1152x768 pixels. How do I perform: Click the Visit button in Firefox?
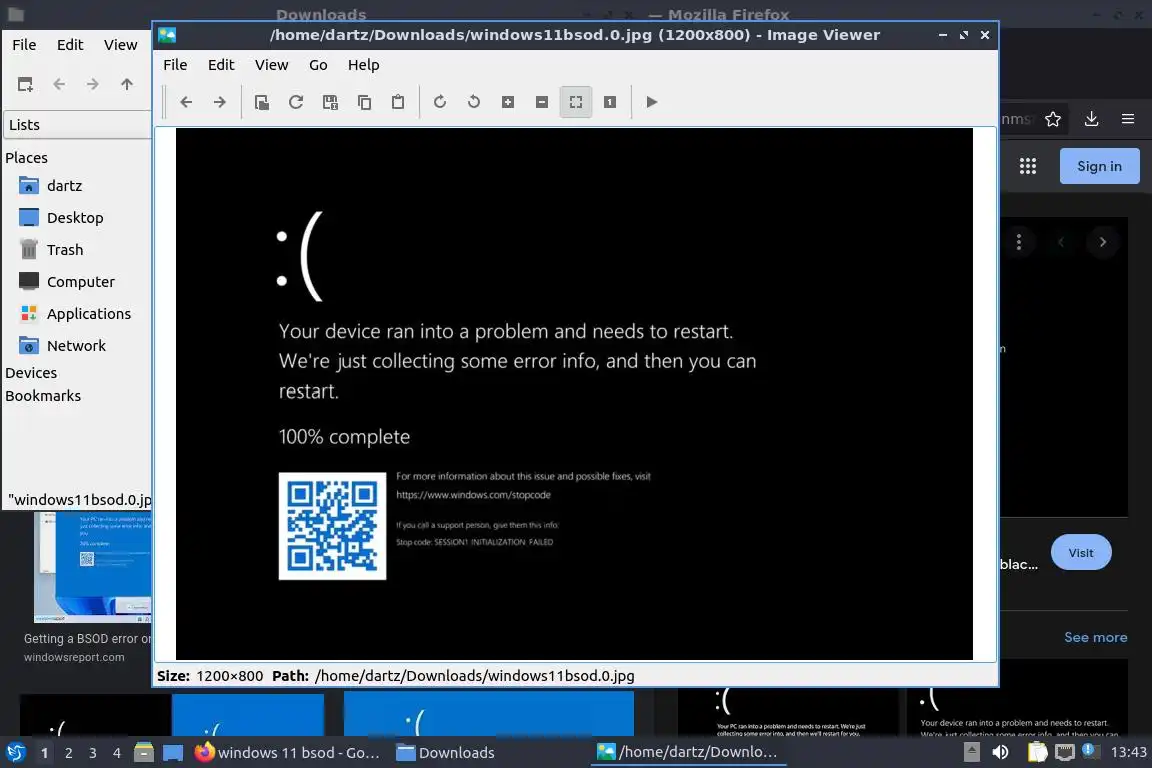tap(1081, 553)
